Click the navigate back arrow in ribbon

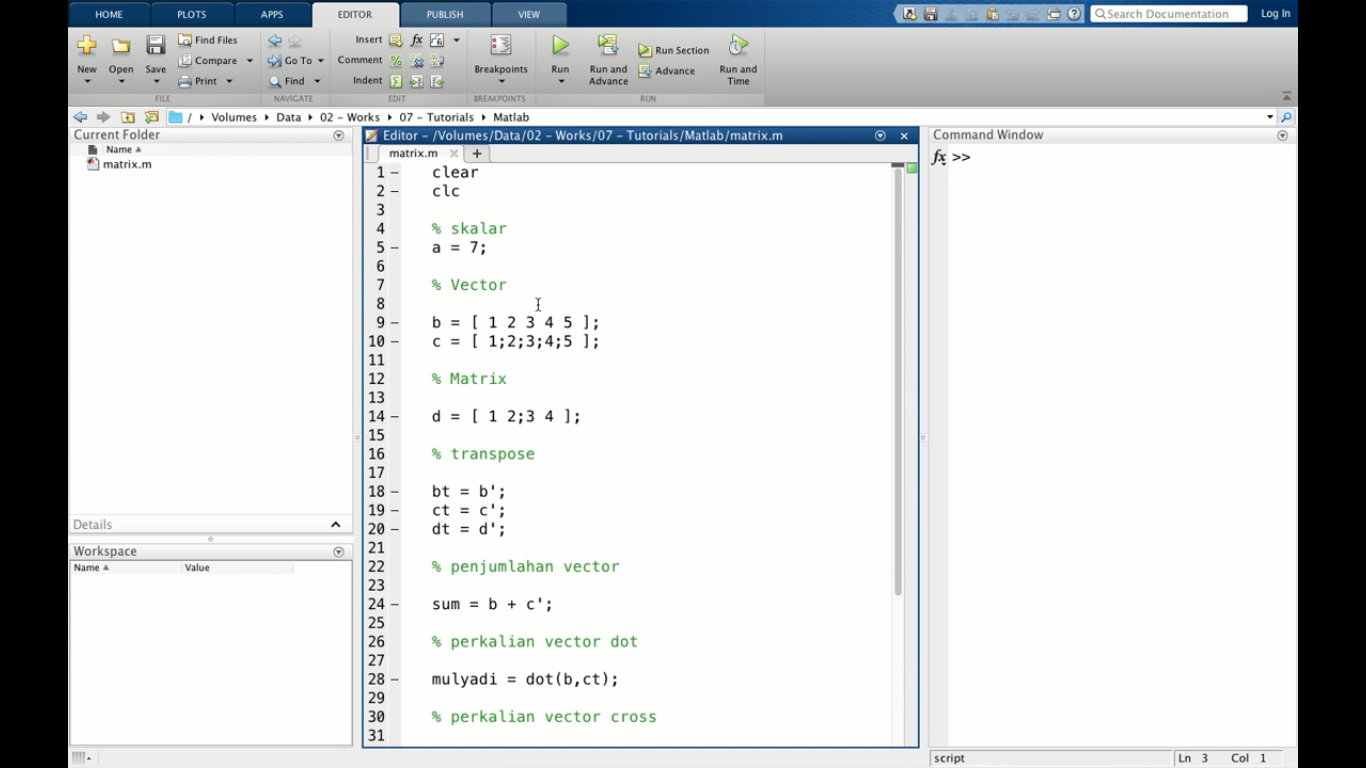tap(275, 41)
